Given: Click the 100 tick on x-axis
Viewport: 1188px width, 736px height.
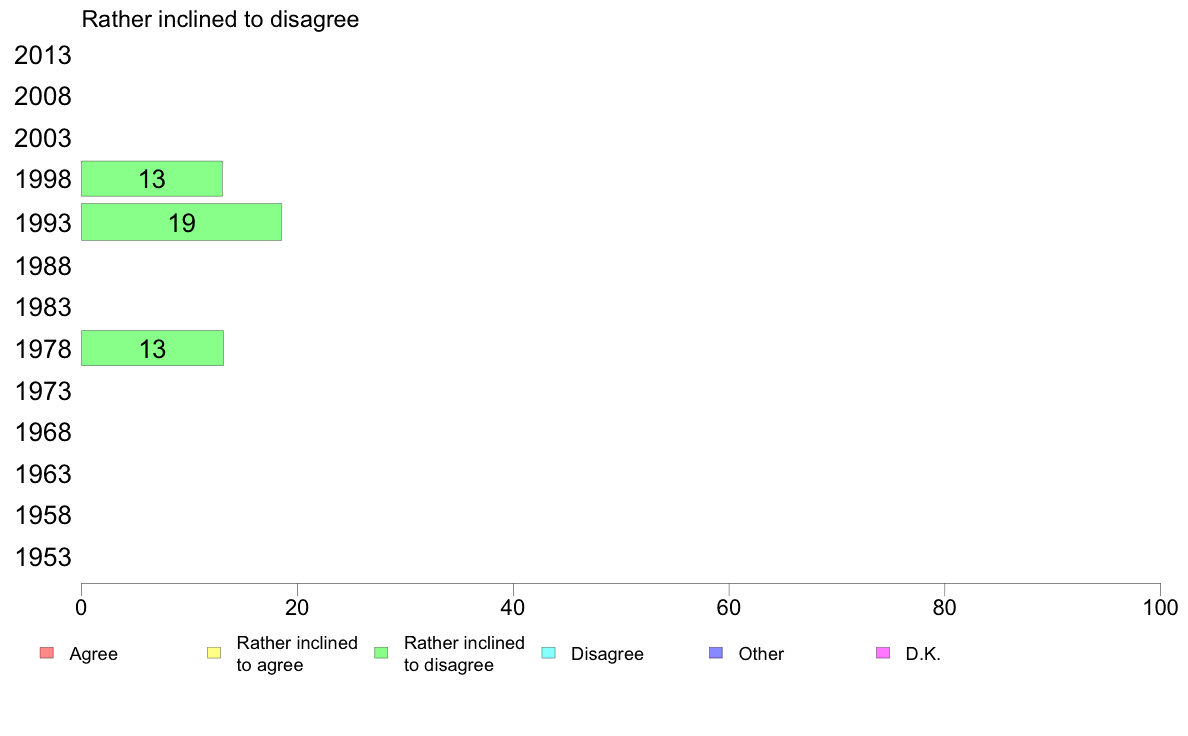Looking at the screenshot, I should point(1160,607).
